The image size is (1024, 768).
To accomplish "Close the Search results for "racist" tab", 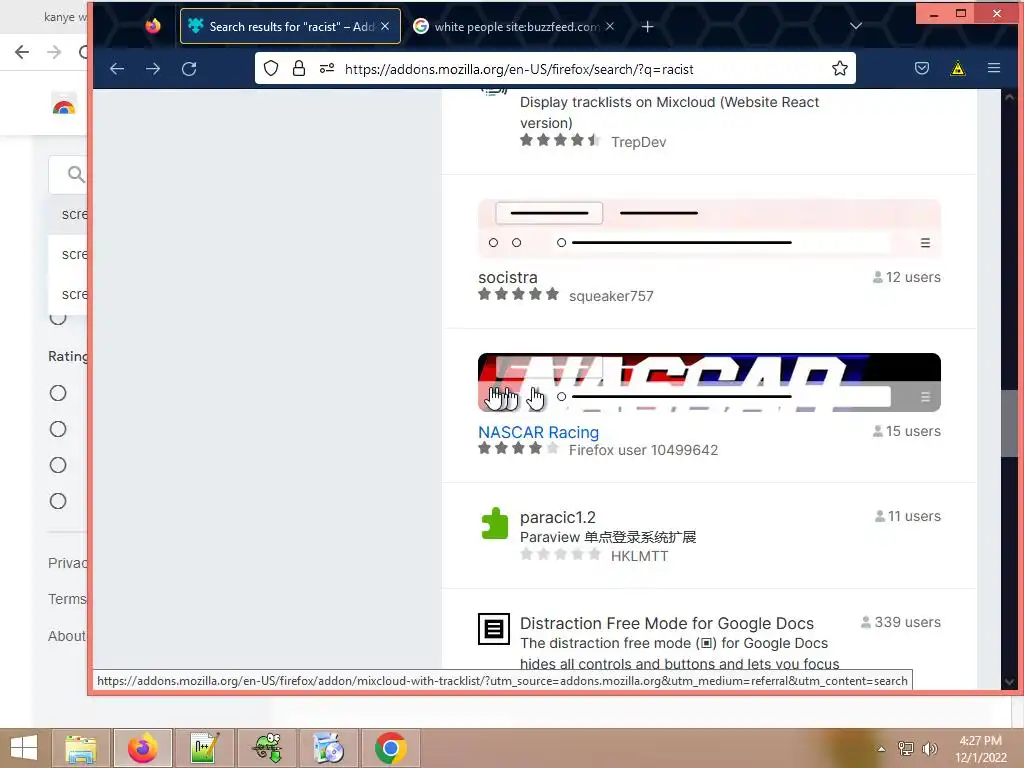I will pyautogui.click(x=385, y=26).
